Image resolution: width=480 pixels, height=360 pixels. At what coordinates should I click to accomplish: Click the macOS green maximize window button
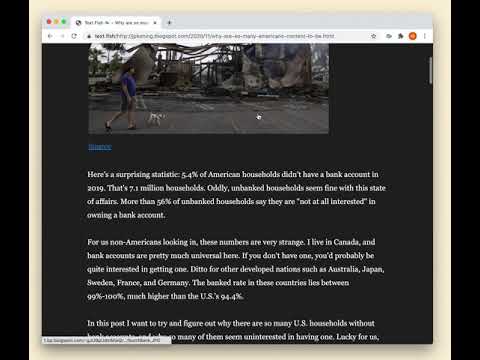[64, 22]
